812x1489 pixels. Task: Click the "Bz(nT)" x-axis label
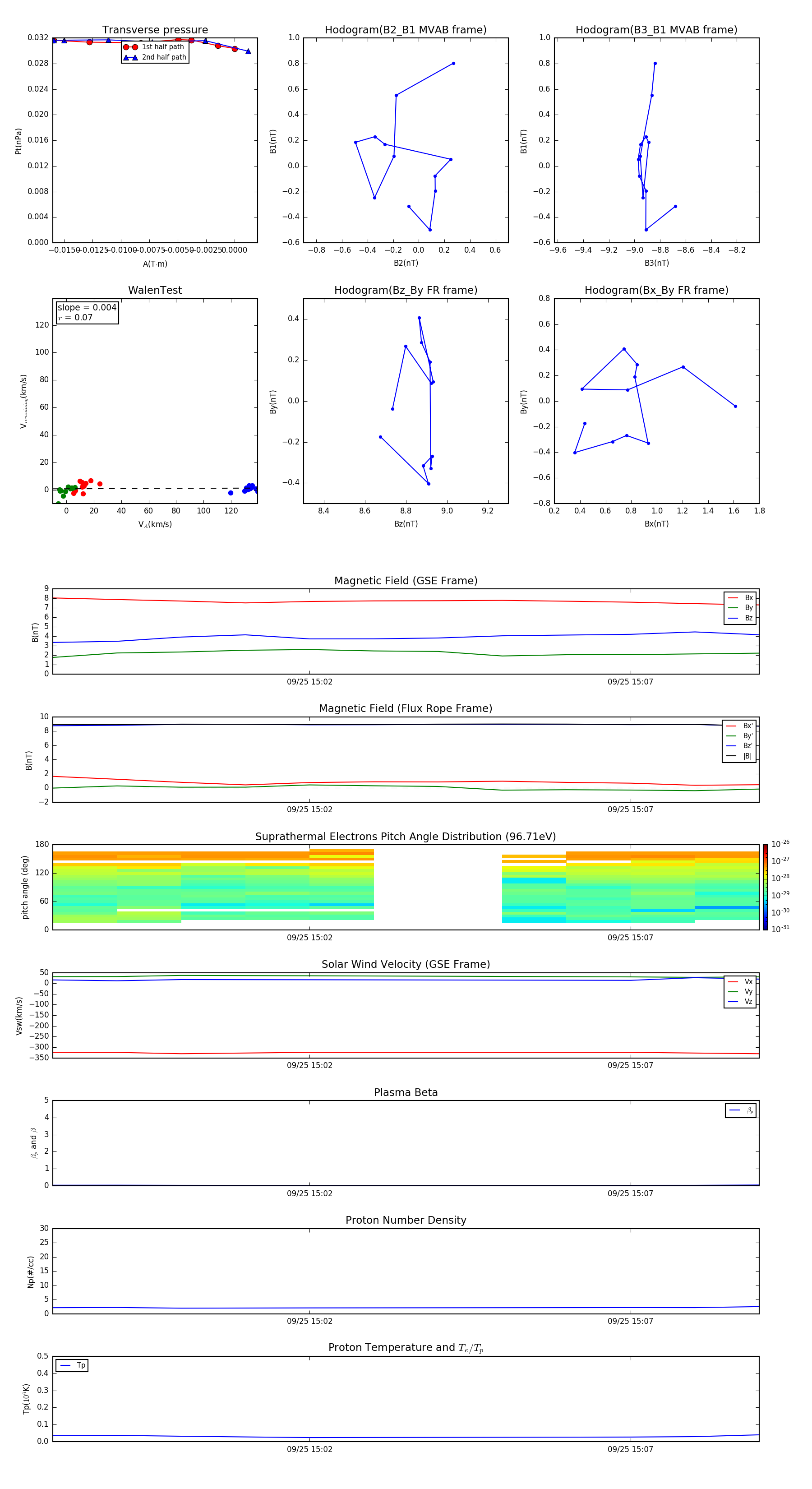coord(406,524)
